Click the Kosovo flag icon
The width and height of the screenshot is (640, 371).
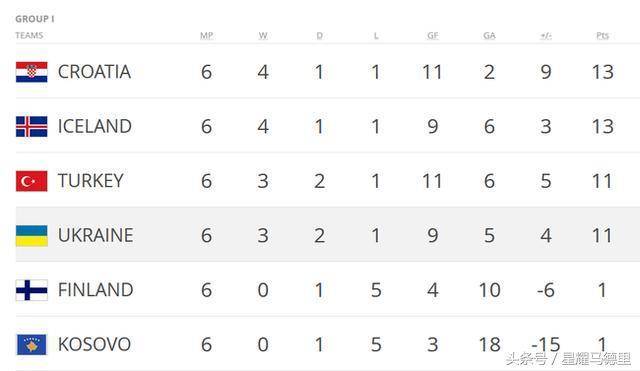coord(31,344)
